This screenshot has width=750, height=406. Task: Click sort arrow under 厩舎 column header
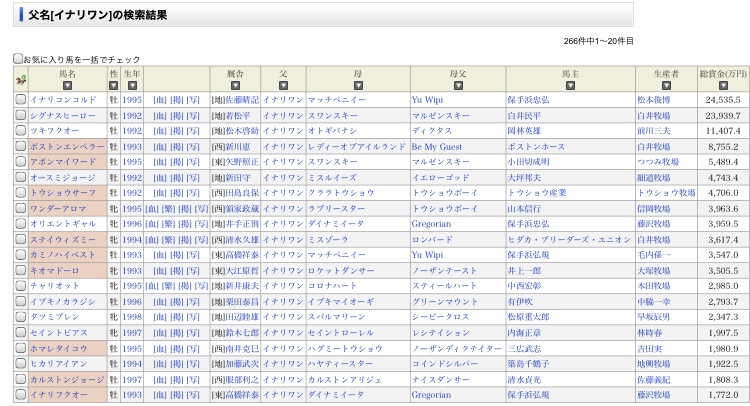[x=235, y=85]
